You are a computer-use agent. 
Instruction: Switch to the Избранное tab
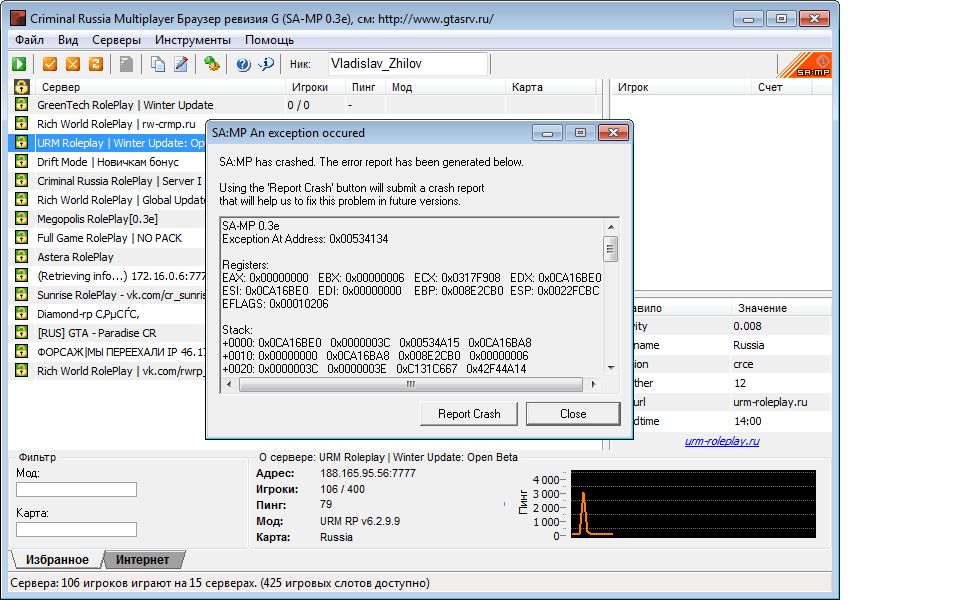(x=57, y=560)
